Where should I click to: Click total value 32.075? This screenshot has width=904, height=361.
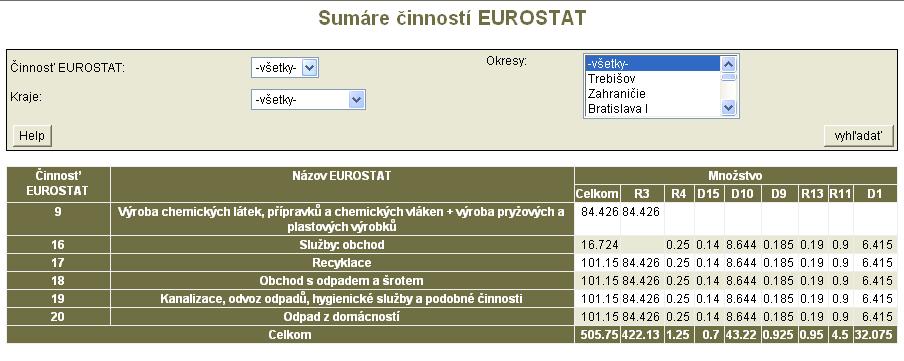(875, 334)
